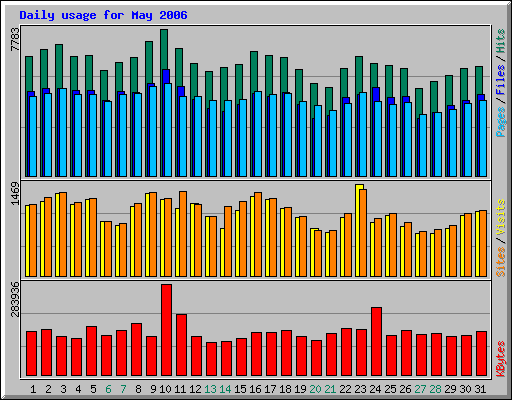Click day label 16 on the x-axis
Screen dimensions: 512x400
click(255, 389)
